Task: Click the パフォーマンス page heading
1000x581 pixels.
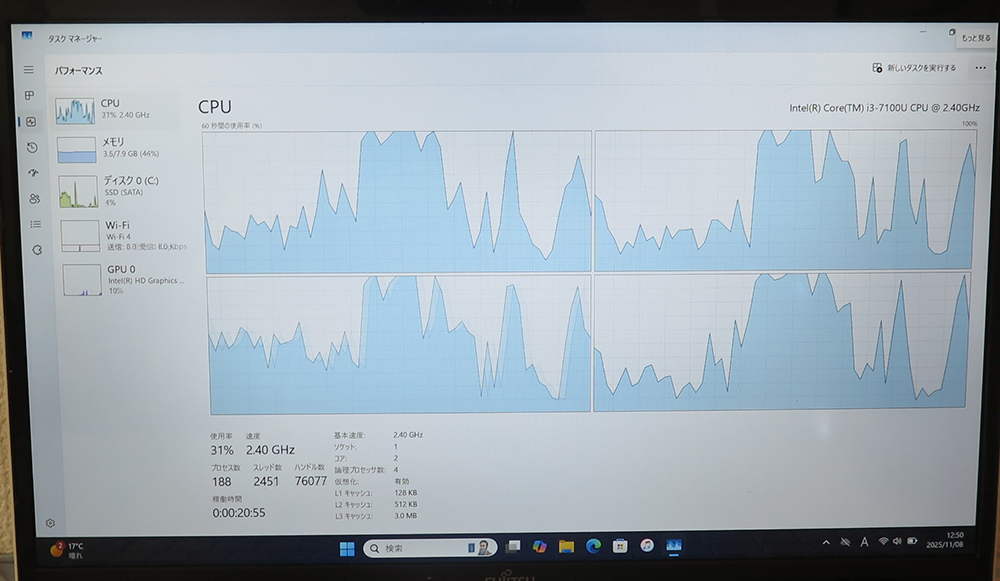Action: pos(78,71)
